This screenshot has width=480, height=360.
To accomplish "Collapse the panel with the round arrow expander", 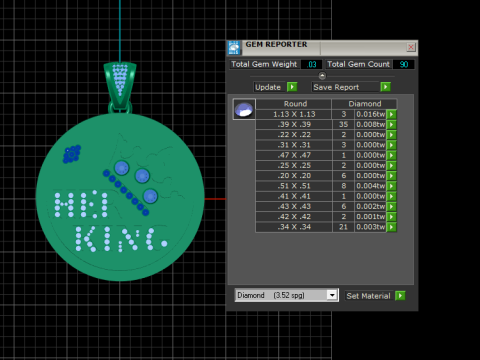I will coord(322,76).
